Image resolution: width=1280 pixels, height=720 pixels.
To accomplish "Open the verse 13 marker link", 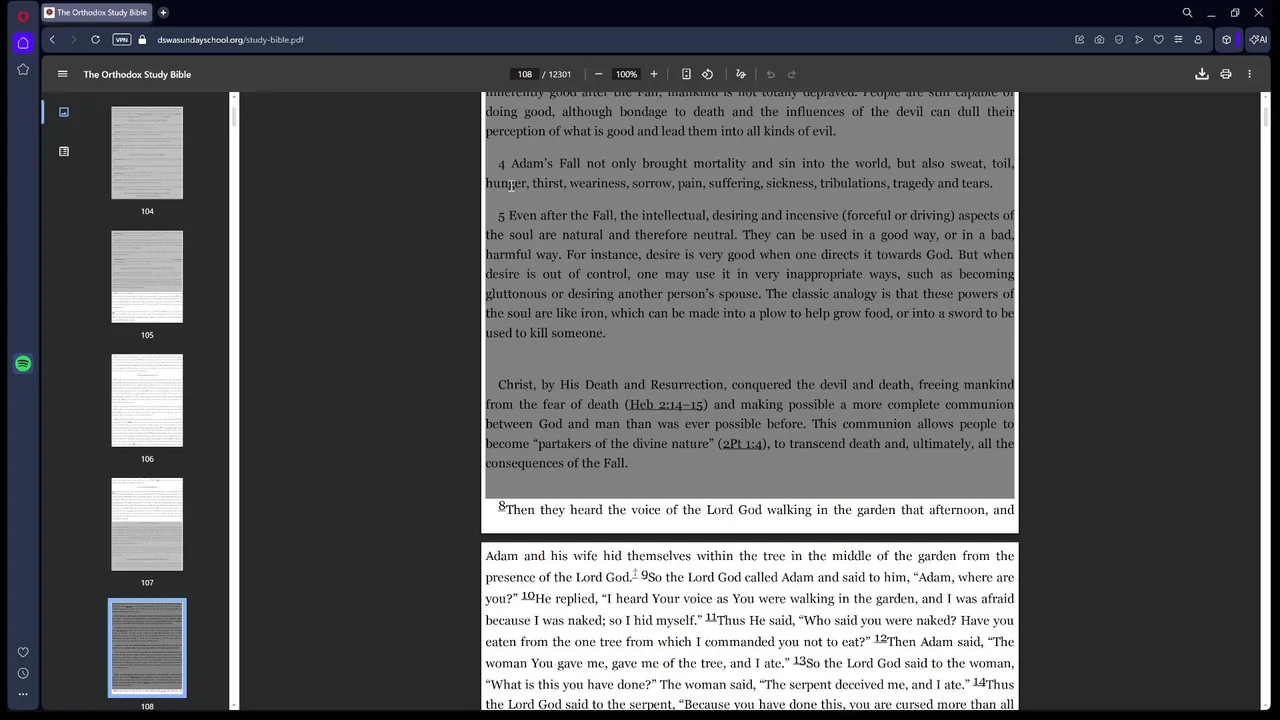I will (799, 661).
